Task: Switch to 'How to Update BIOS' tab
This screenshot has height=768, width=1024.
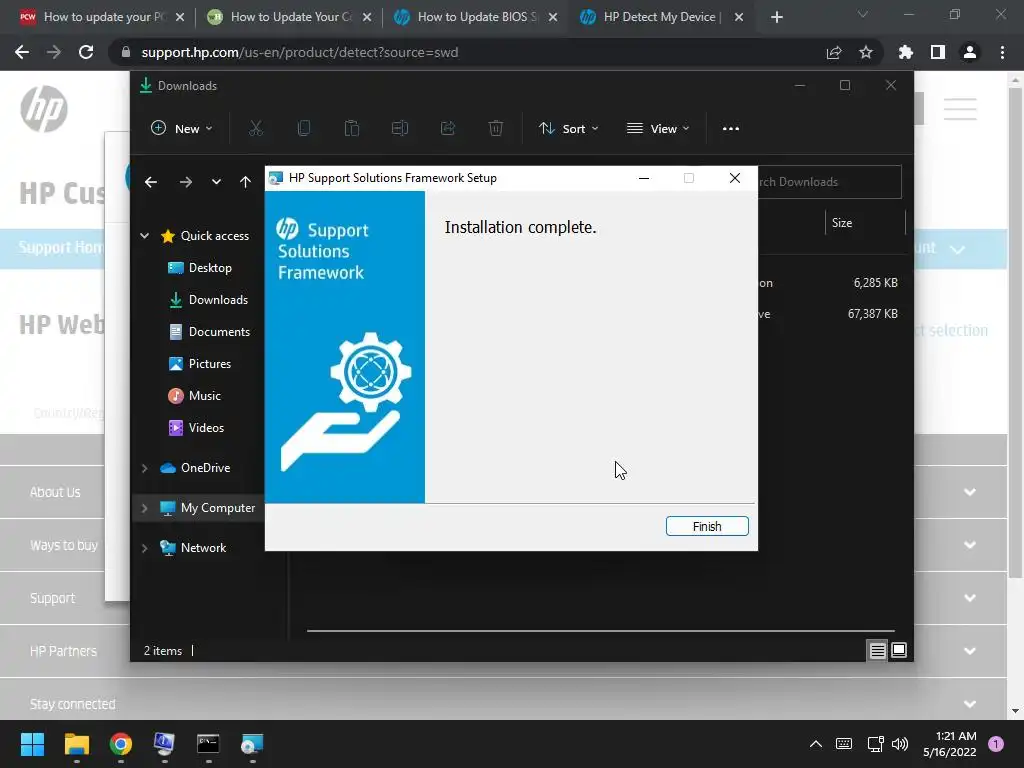Action: pos(476,17)
